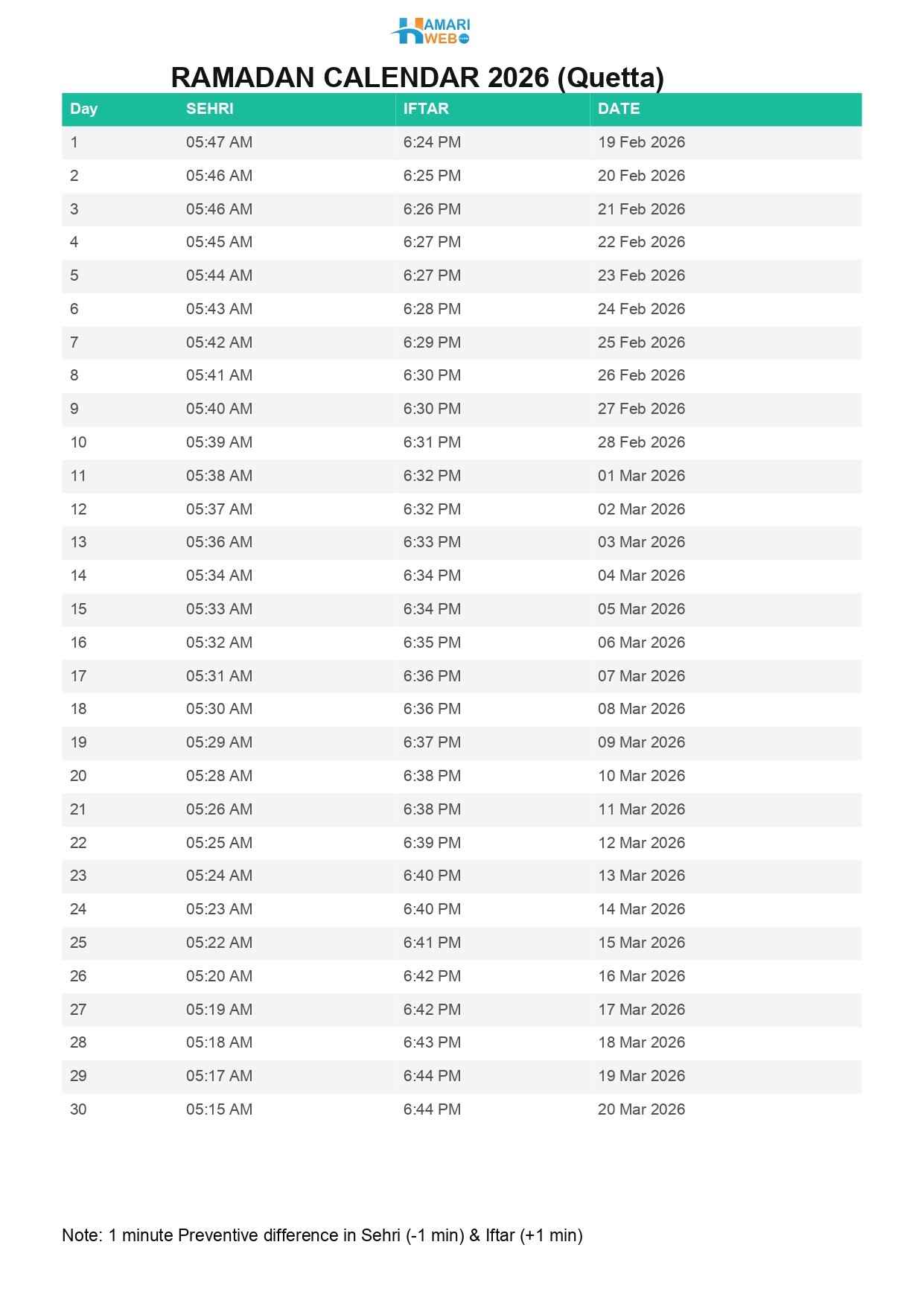Click the 01 Mar 2026 date cell

coord(641,476)
